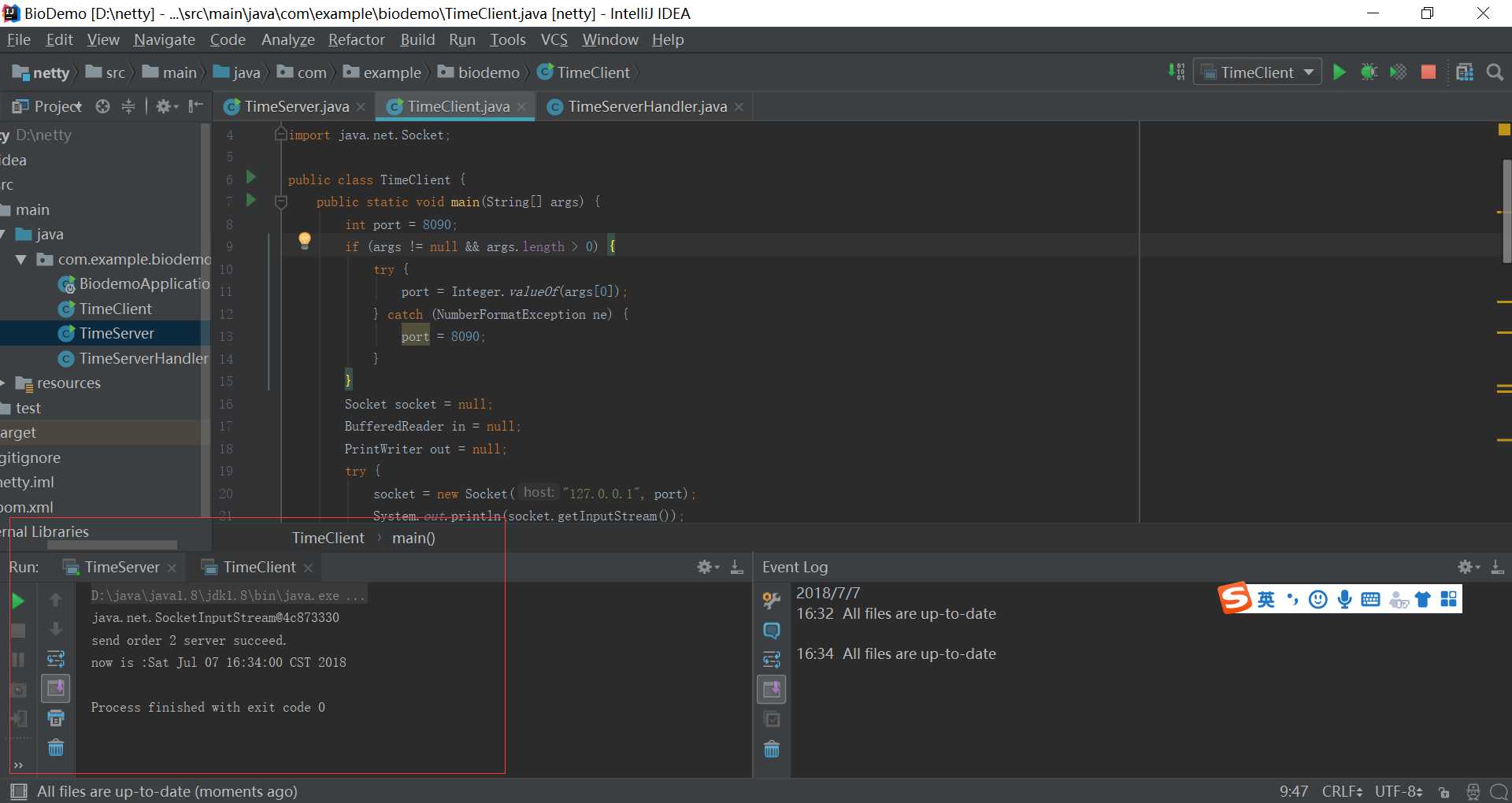Close the TimeClient Run tab
This screenshot has height=803, width=1512.
coord(308,568)
